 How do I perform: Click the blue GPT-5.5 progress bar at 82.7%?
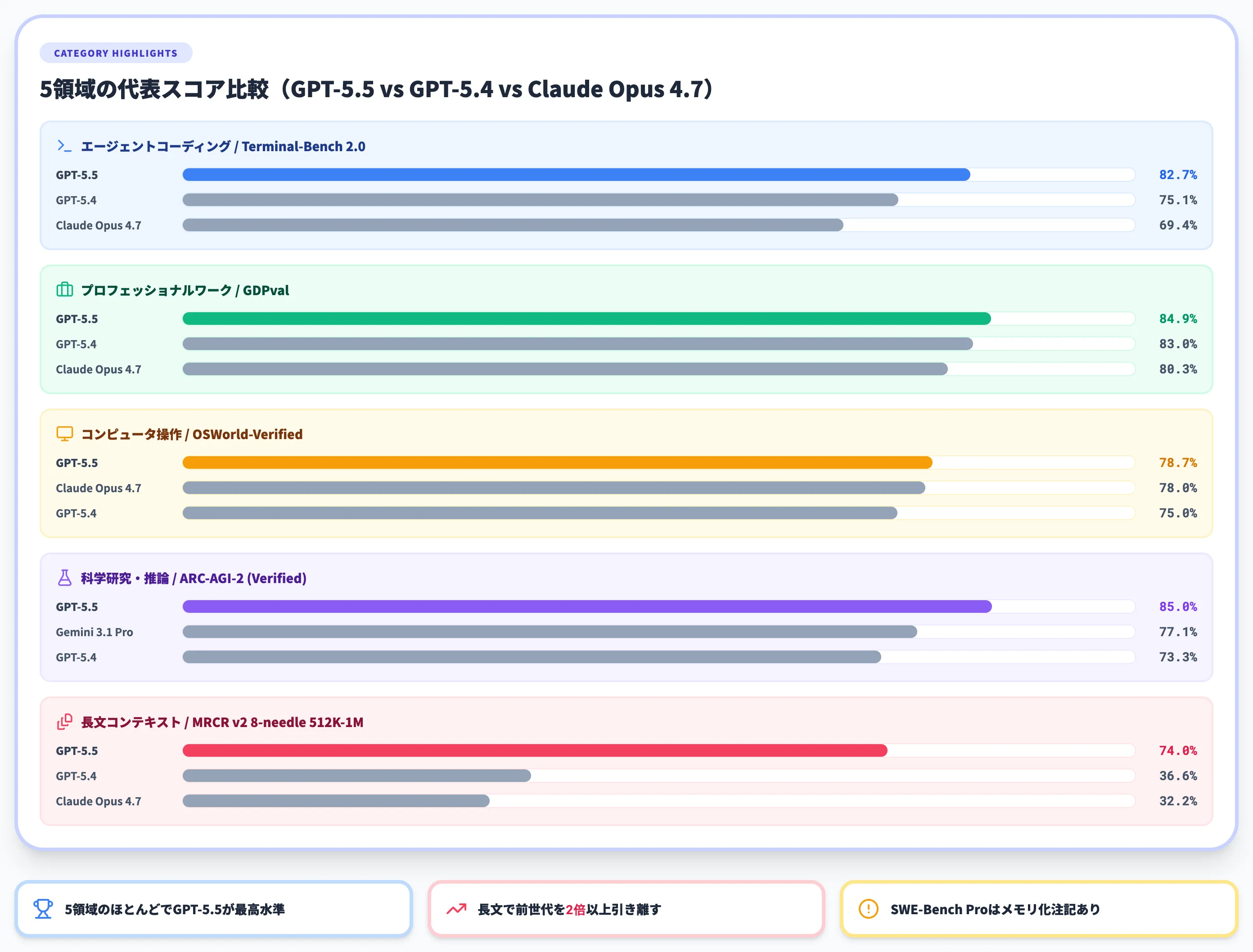click(575, 175)
